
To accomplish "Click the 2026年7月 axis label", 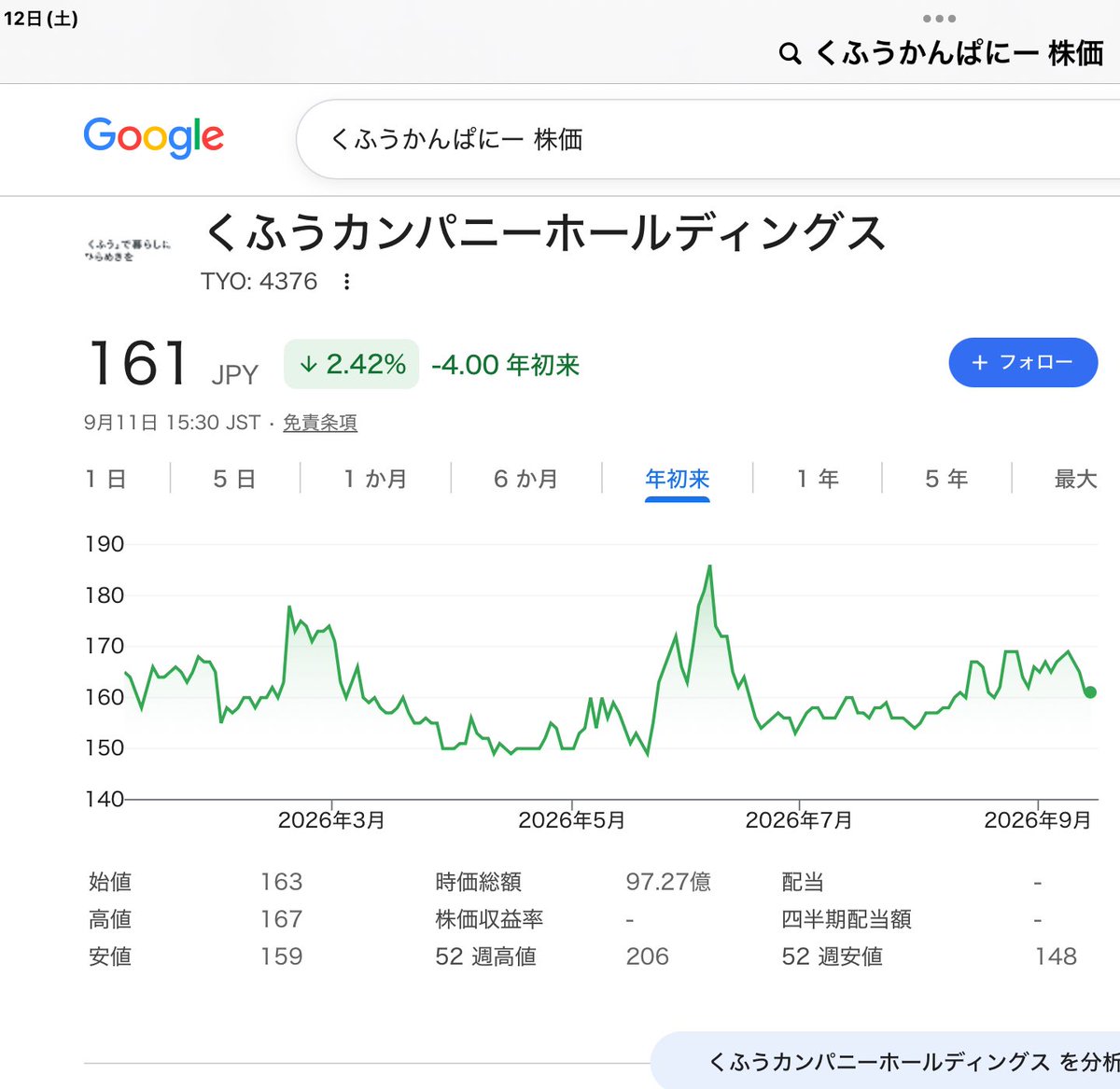I will tap(799, 820).
